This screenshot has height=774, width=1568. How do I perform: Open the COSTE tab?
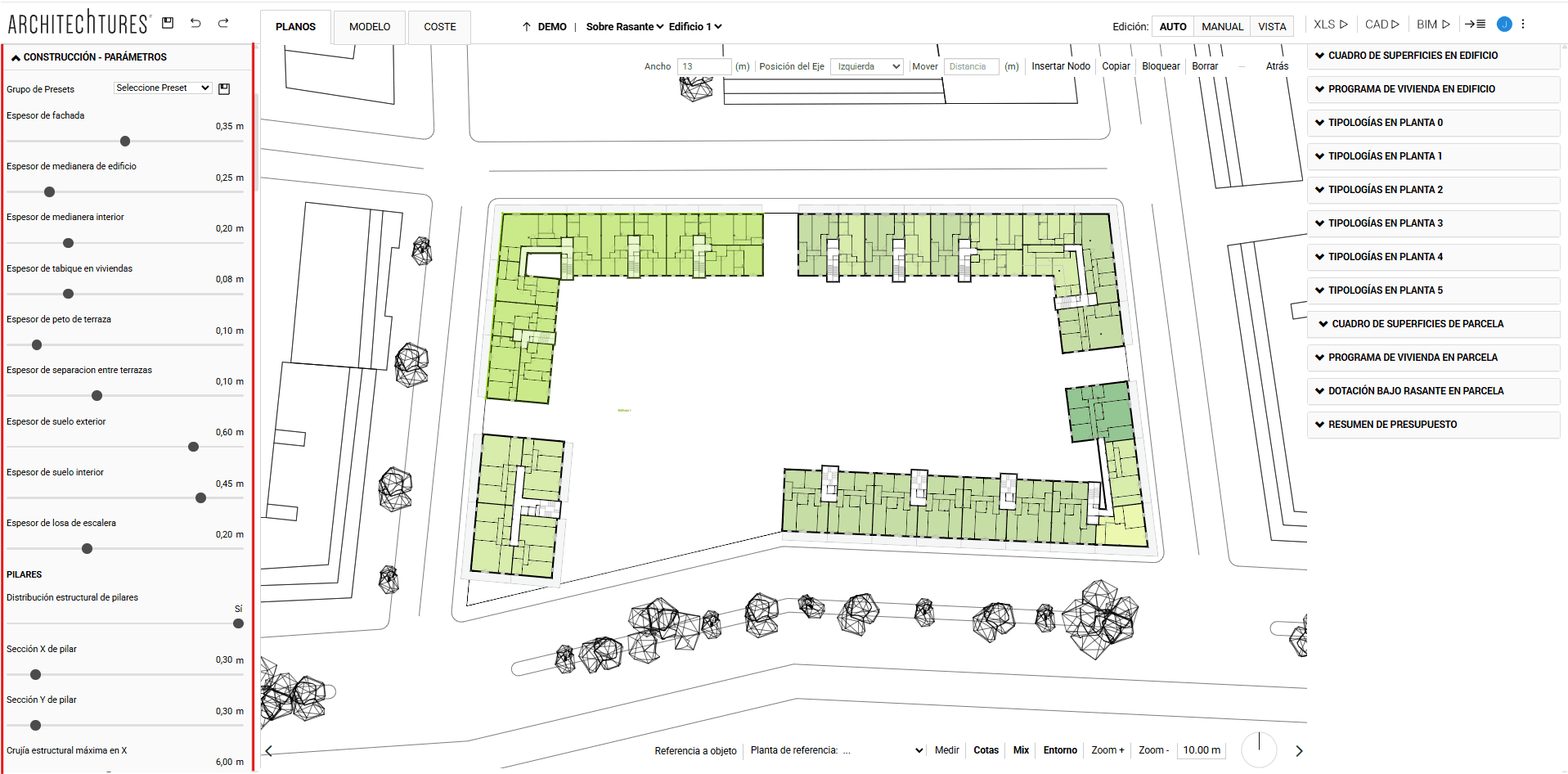click(x=440, y=27)
